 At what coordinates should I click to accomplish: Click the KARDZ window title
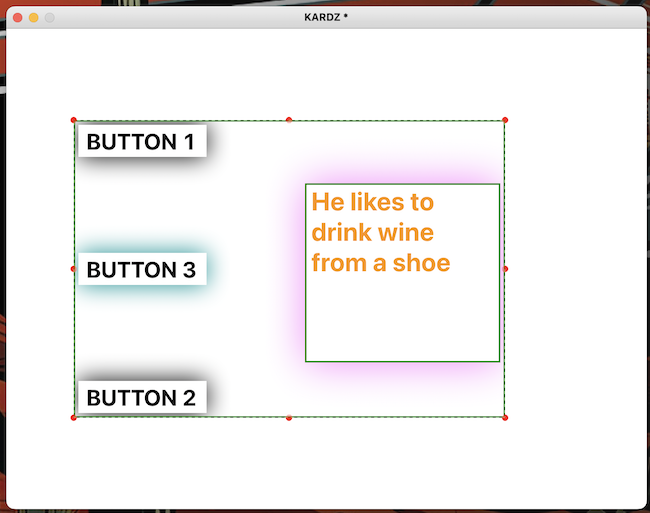(x=326, y=17)
